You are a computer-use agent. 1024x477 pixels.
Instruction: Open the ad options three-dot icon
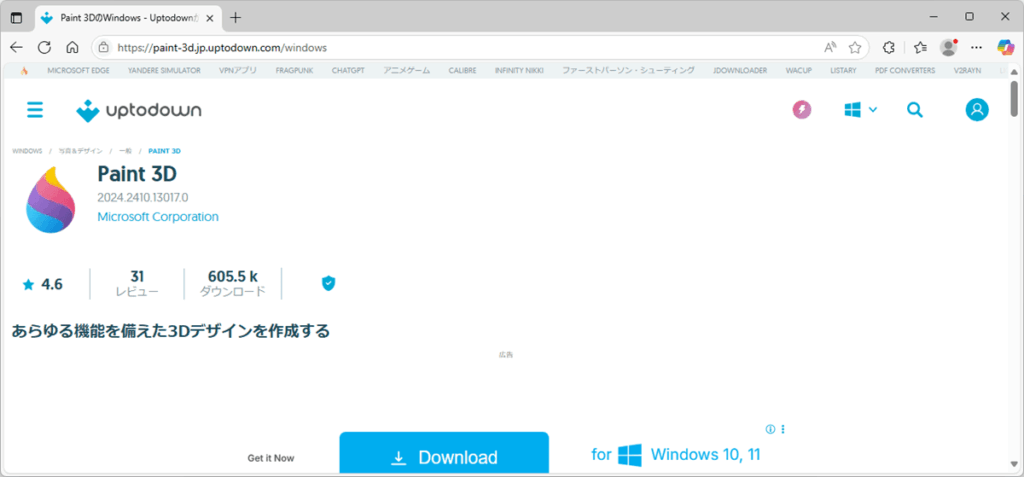[783, 429]
